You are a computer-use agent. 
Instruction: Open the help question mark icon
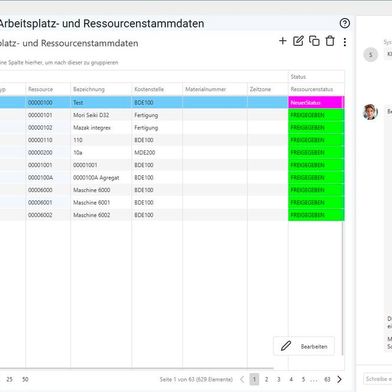(345, 23)
